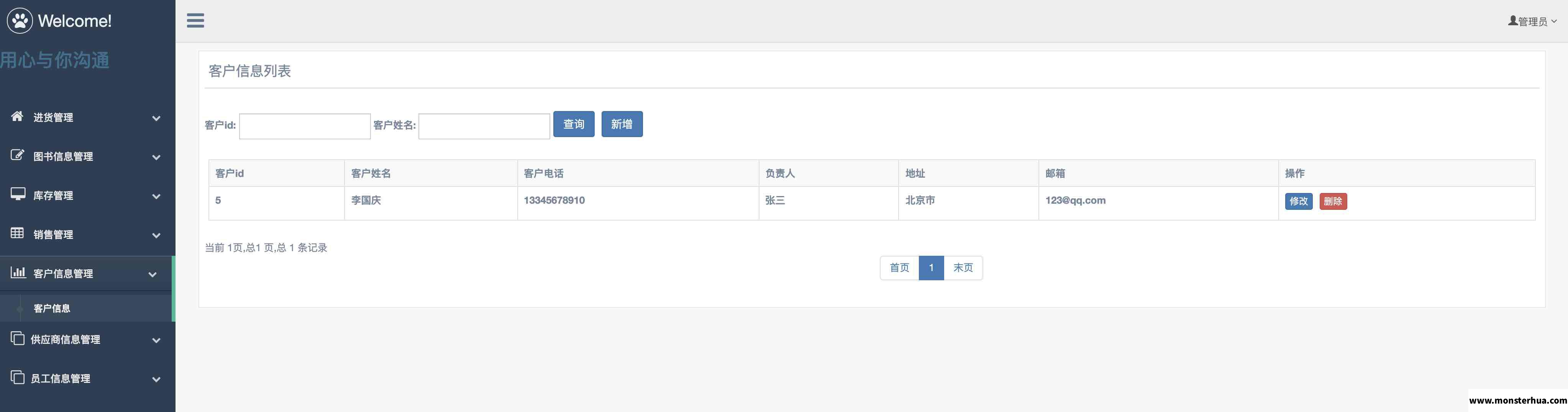Screen dimensions: 1568x412
Task: Expand the 图书信息管理 chevron
Action: point(156,157)
